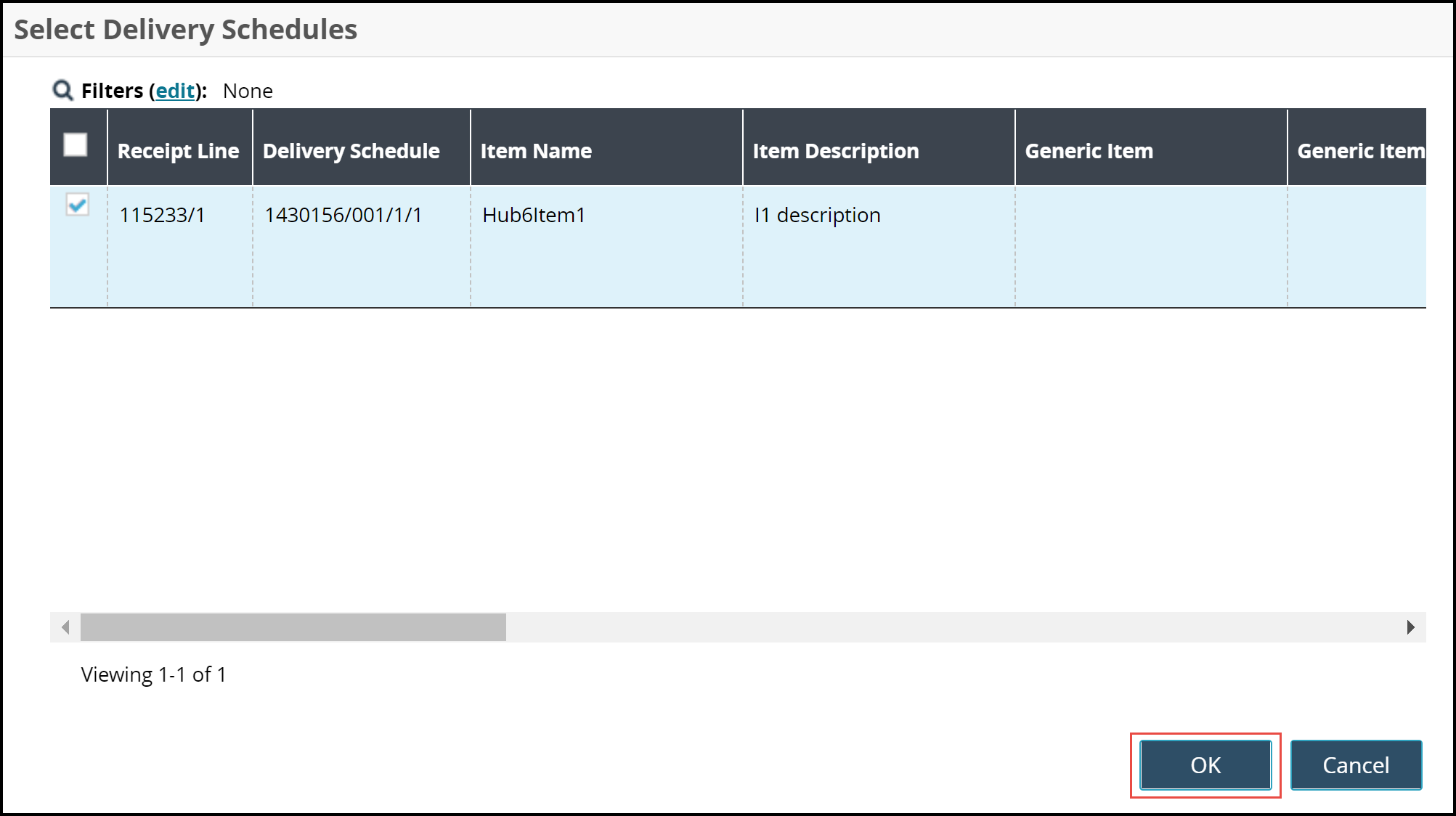Screen dimensions: 1456x816
Task: Click delivery schedule 1430156/001/1/1 cell
Action: point(343,216)
